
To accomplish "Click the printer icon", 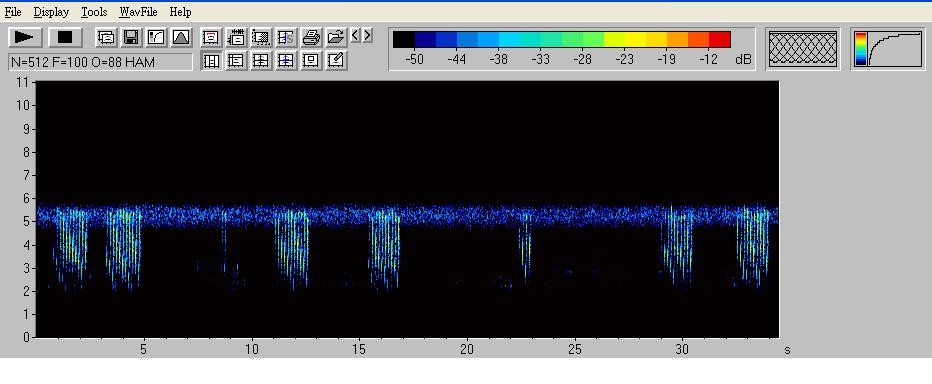I will click(x=311, y=37).
